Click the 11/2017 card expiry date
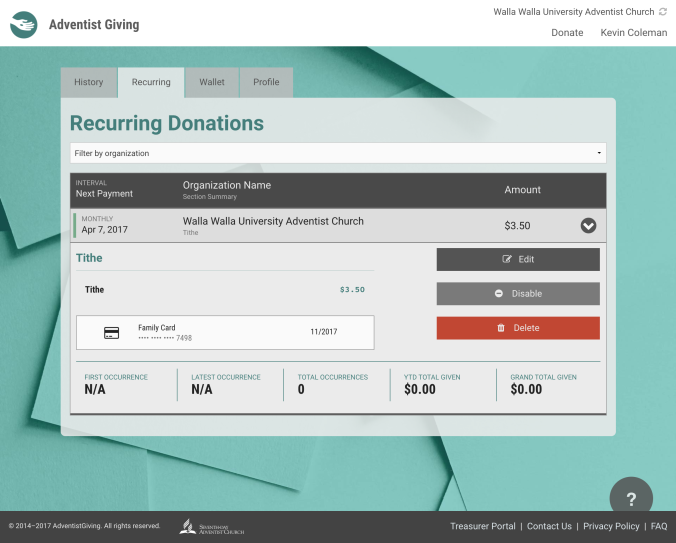The image size is (676, 543). 324,332
